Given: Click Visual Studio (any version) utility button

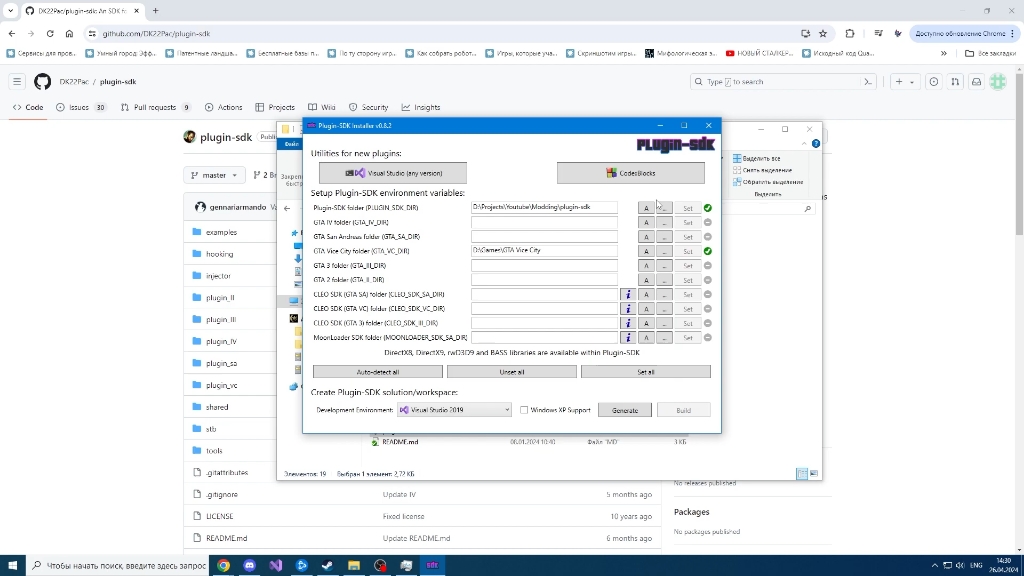Looking at the screenshot, I should pyautogui.click(x=392, y=173).
